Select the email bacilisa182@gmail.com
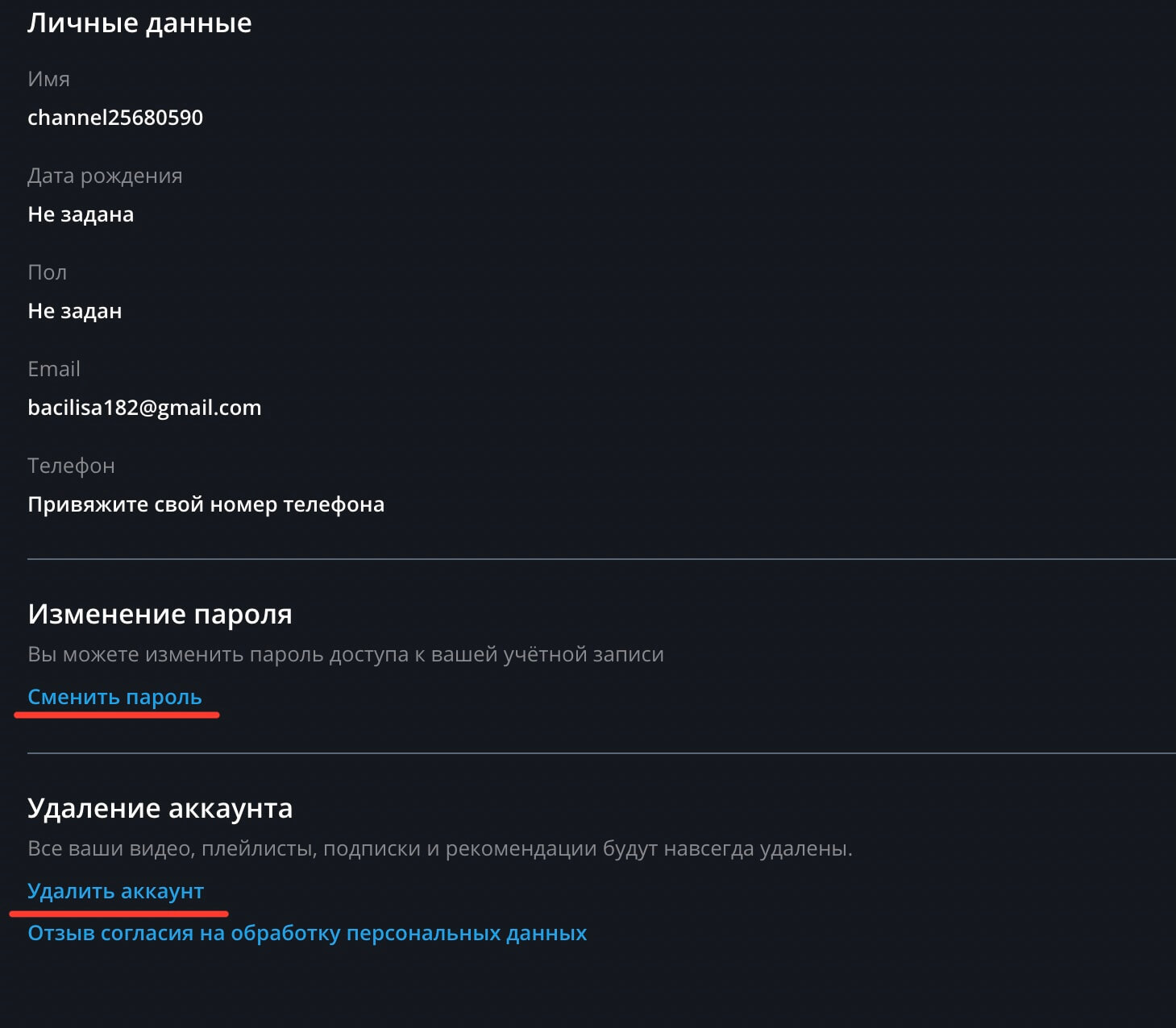 click(x=144, y=408)
